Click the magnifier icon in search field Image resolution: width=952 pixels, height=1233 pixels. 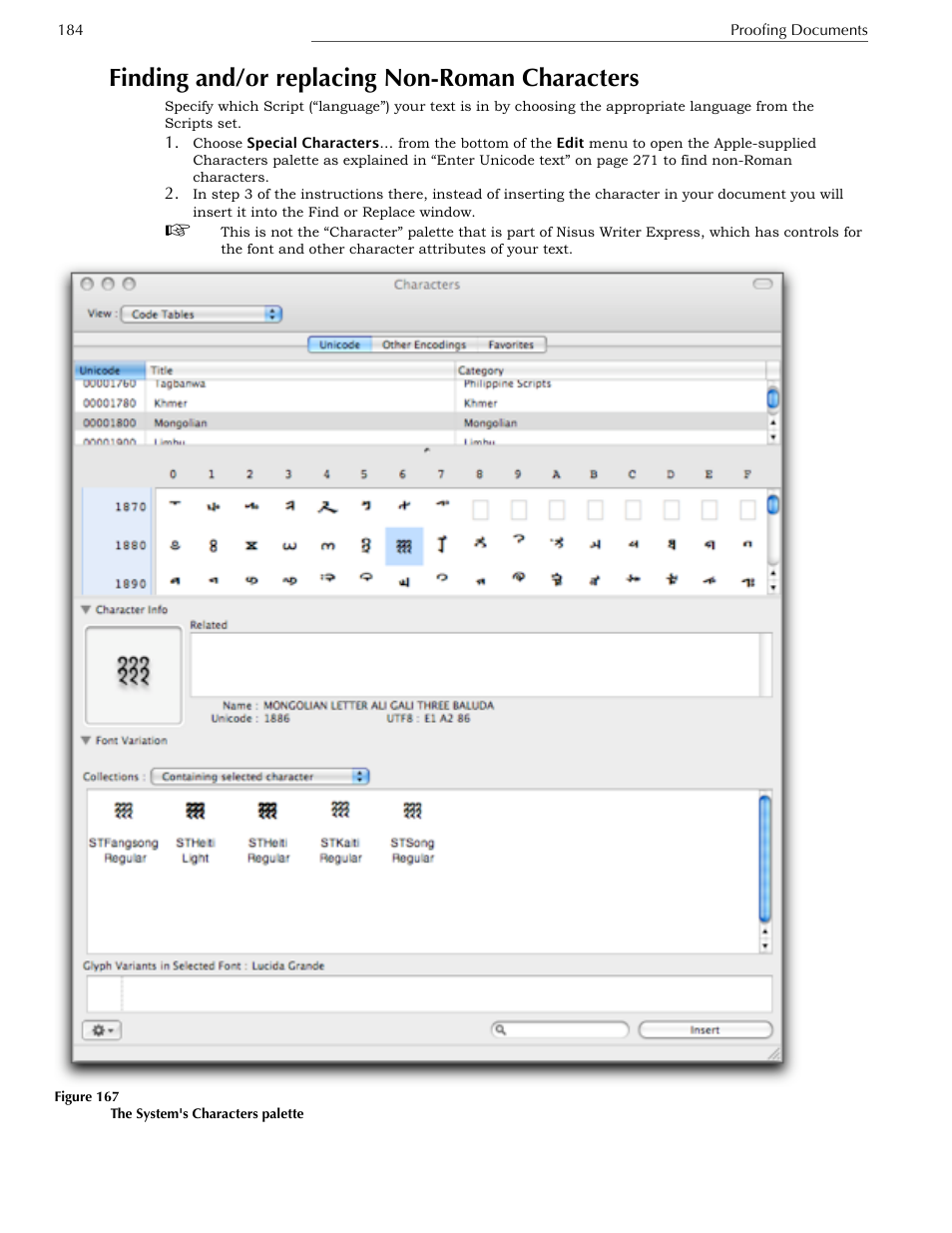pos(501,1029)
